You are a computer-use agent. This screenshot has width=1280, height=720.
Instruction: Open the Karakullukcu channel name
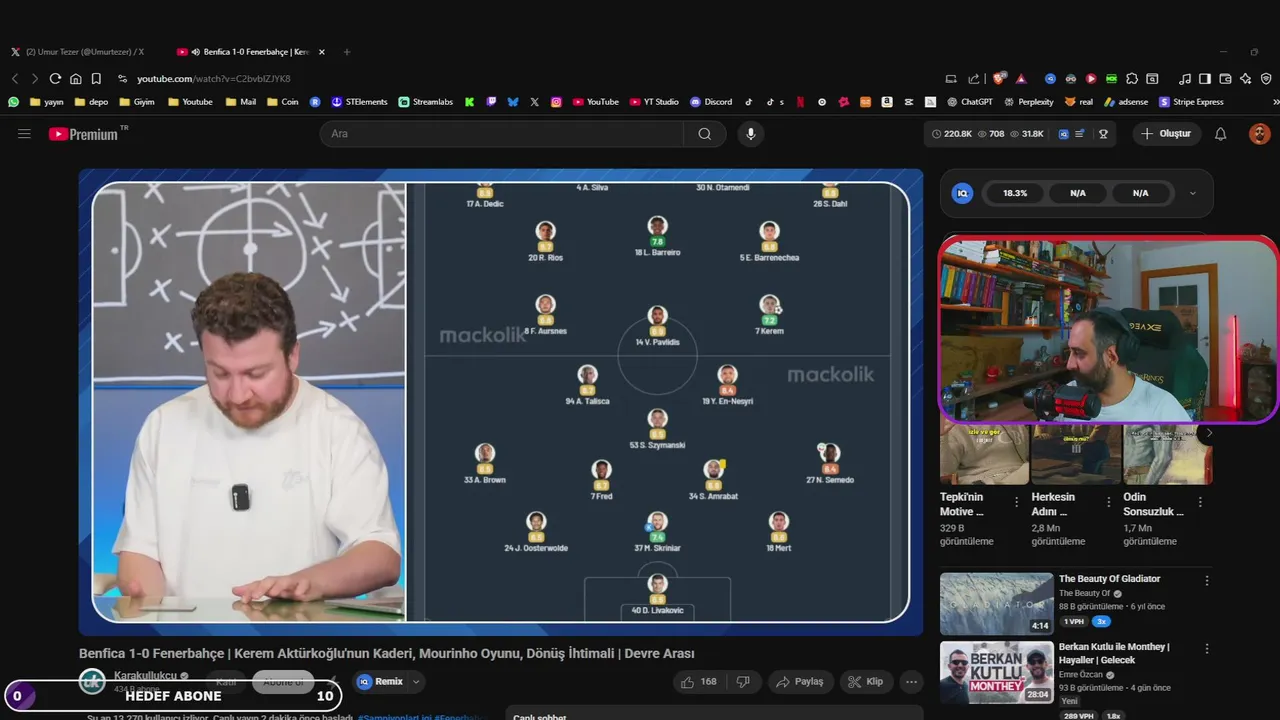pos(145,676)
